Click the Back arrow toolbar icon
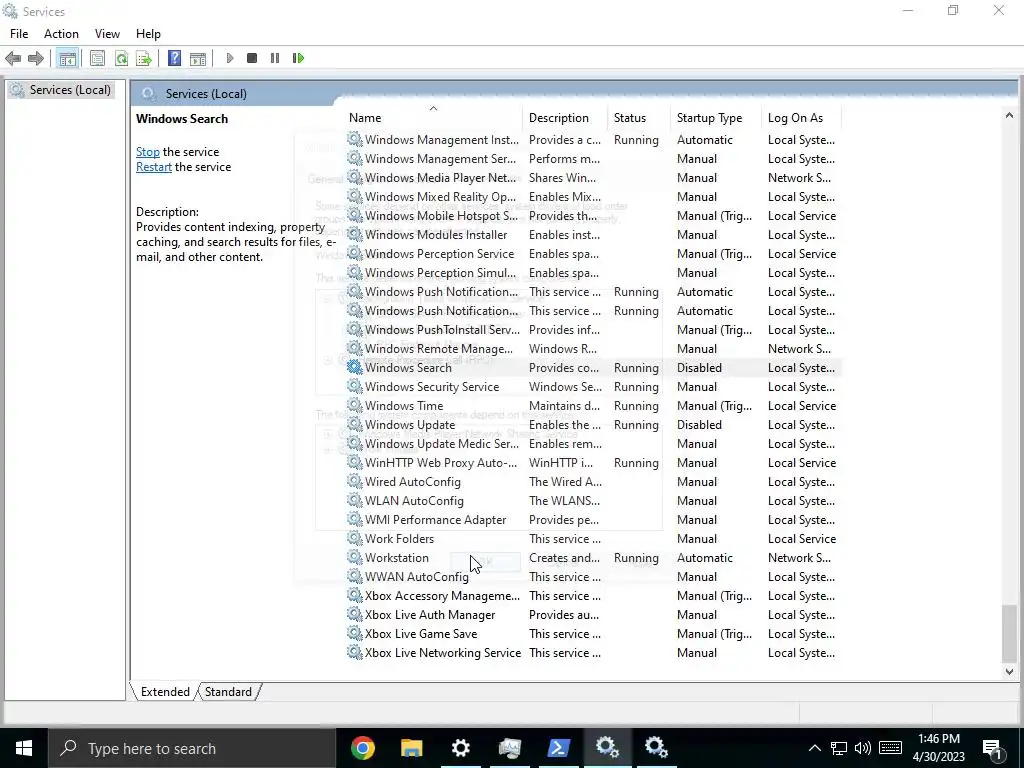 12,58
